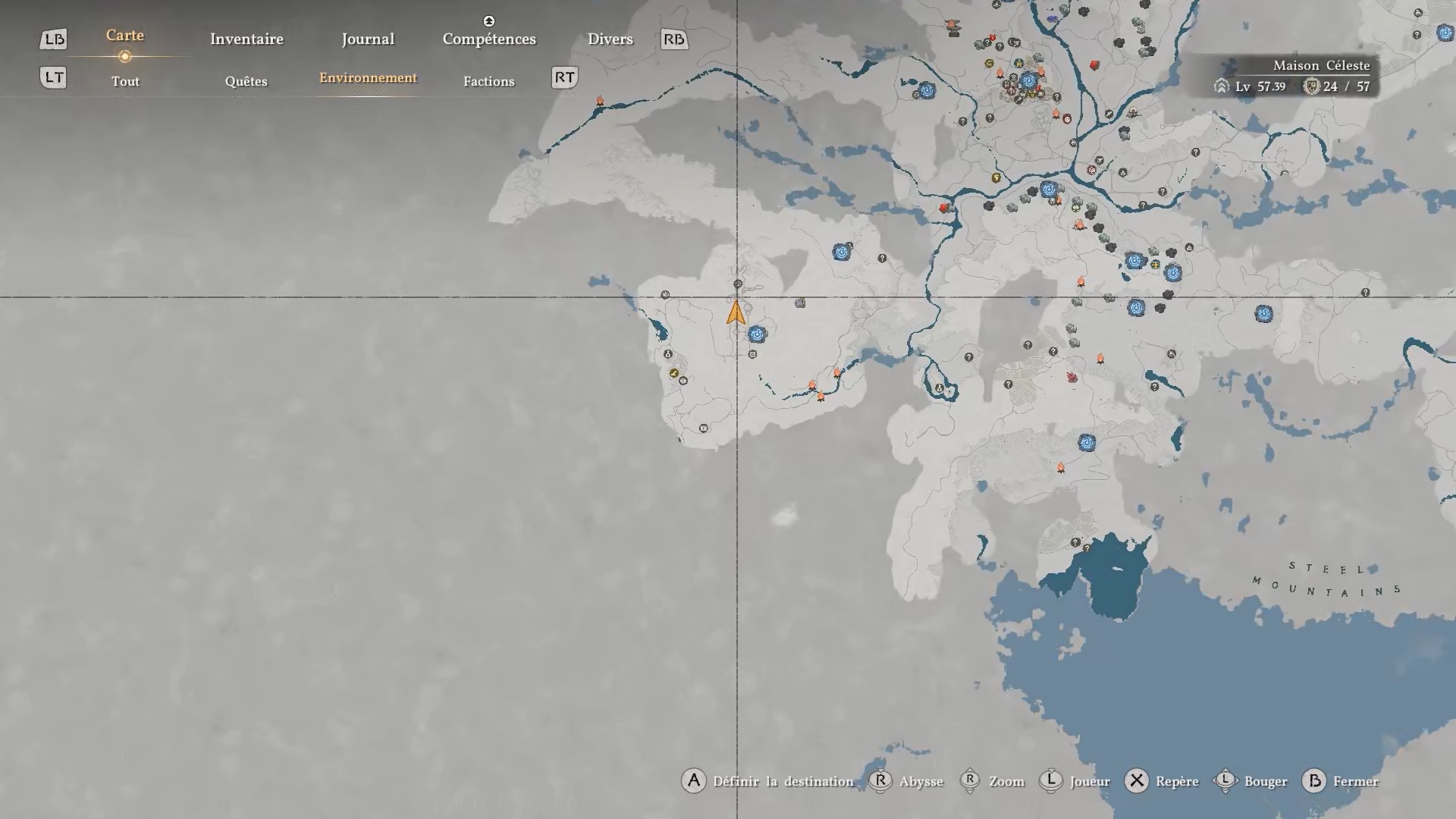Click the orange player arrow marker
This screenshot has height=819, width=1456.
tap(736, 312)
